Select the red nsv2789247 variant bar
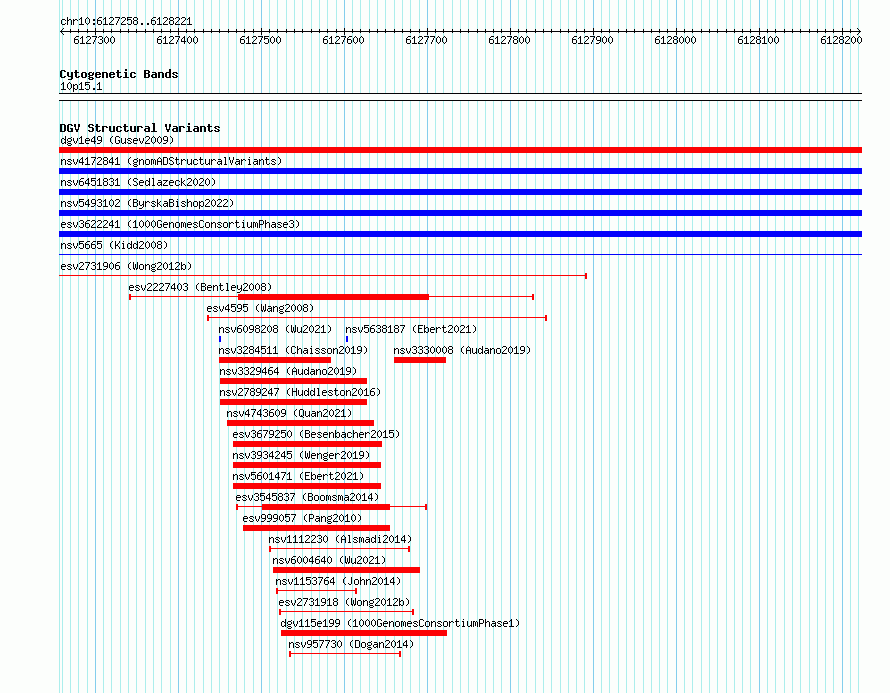Screen dimensions: 890x693 (x=293, y=402)
